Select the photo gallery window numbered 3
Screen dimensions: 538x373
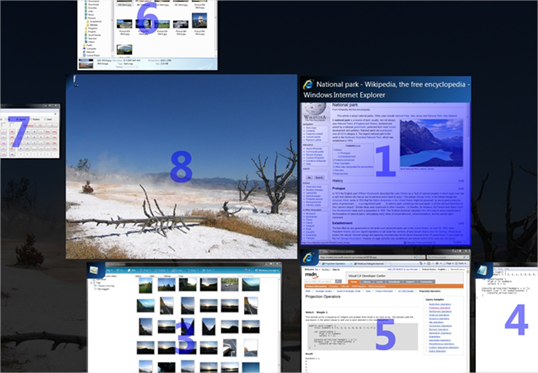click(184, 317)
